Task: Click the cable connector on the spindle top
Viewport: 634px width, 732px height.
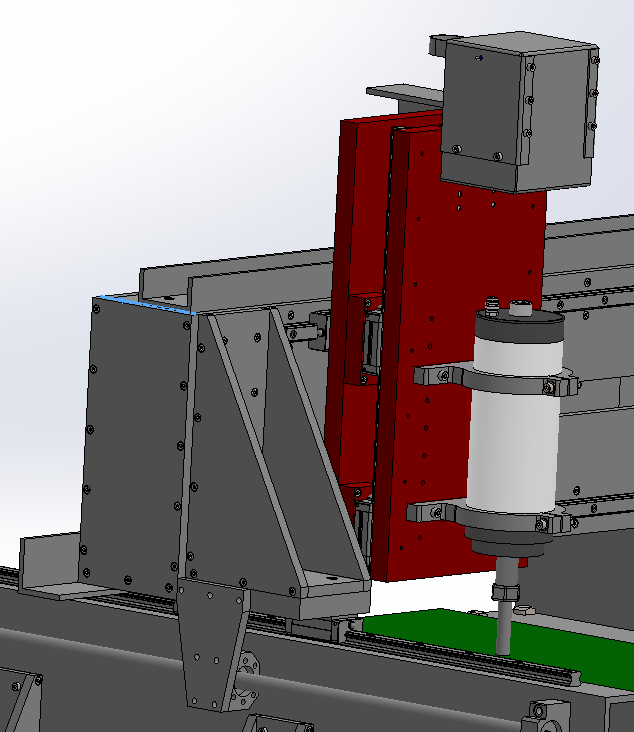Action: pos(491,300)
